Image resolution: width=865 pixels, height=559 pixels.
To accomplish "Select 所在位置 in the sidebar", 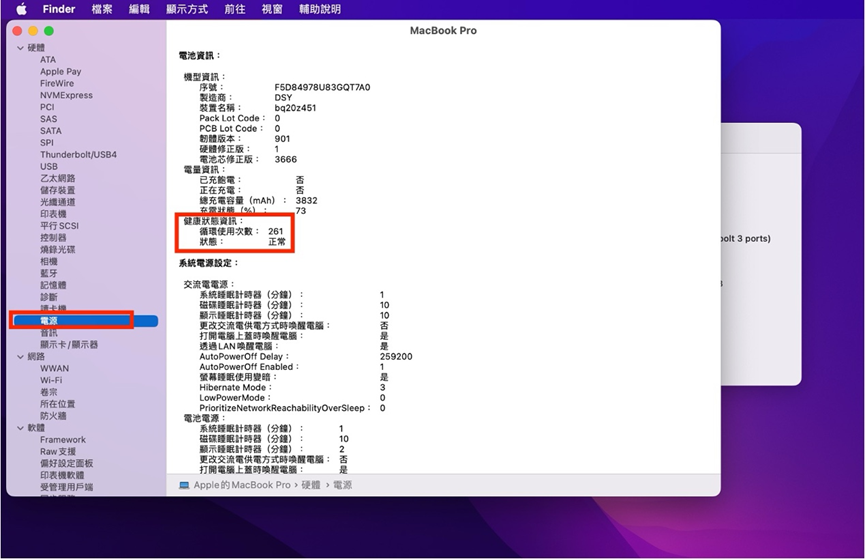I will pos(58,404).
